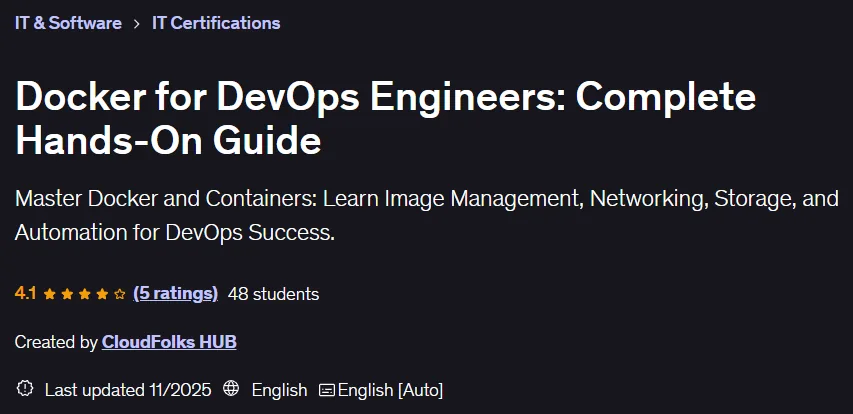Open the CloudFolks HUB instructor link
The width and height of the screenshot is (853, 414).
169,342
